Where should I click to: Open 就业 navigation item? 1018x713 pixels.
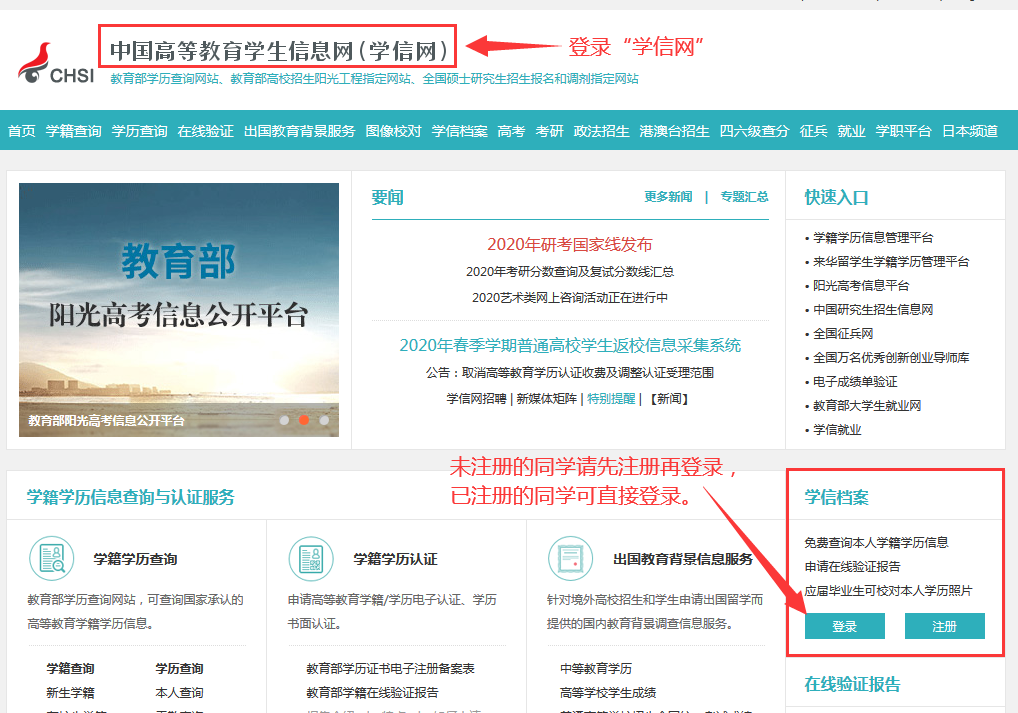(x=851, y=131)
